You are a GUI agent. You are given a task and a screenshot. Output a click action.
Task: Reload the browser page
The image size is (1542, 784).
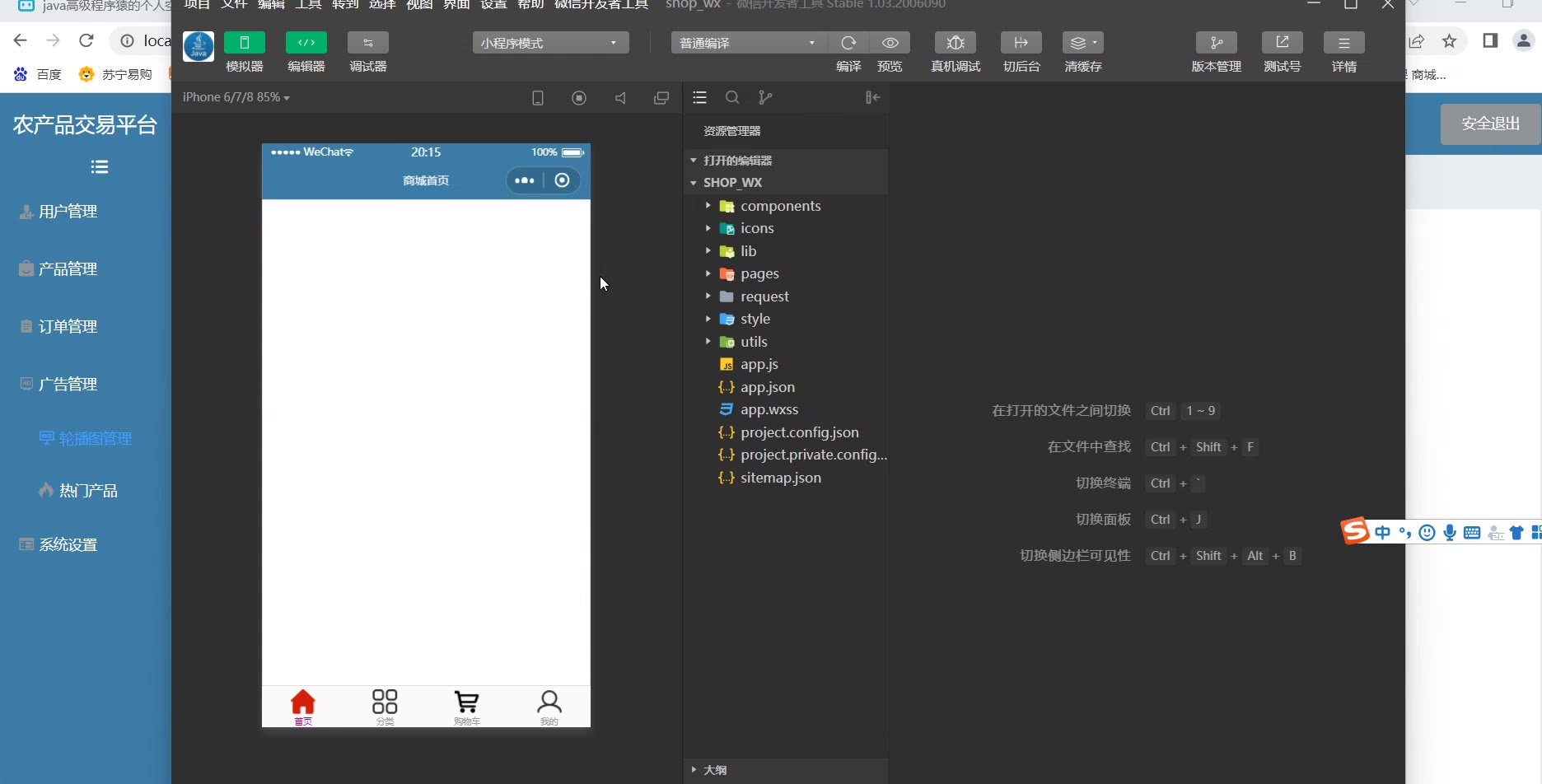tap(86, 40)
